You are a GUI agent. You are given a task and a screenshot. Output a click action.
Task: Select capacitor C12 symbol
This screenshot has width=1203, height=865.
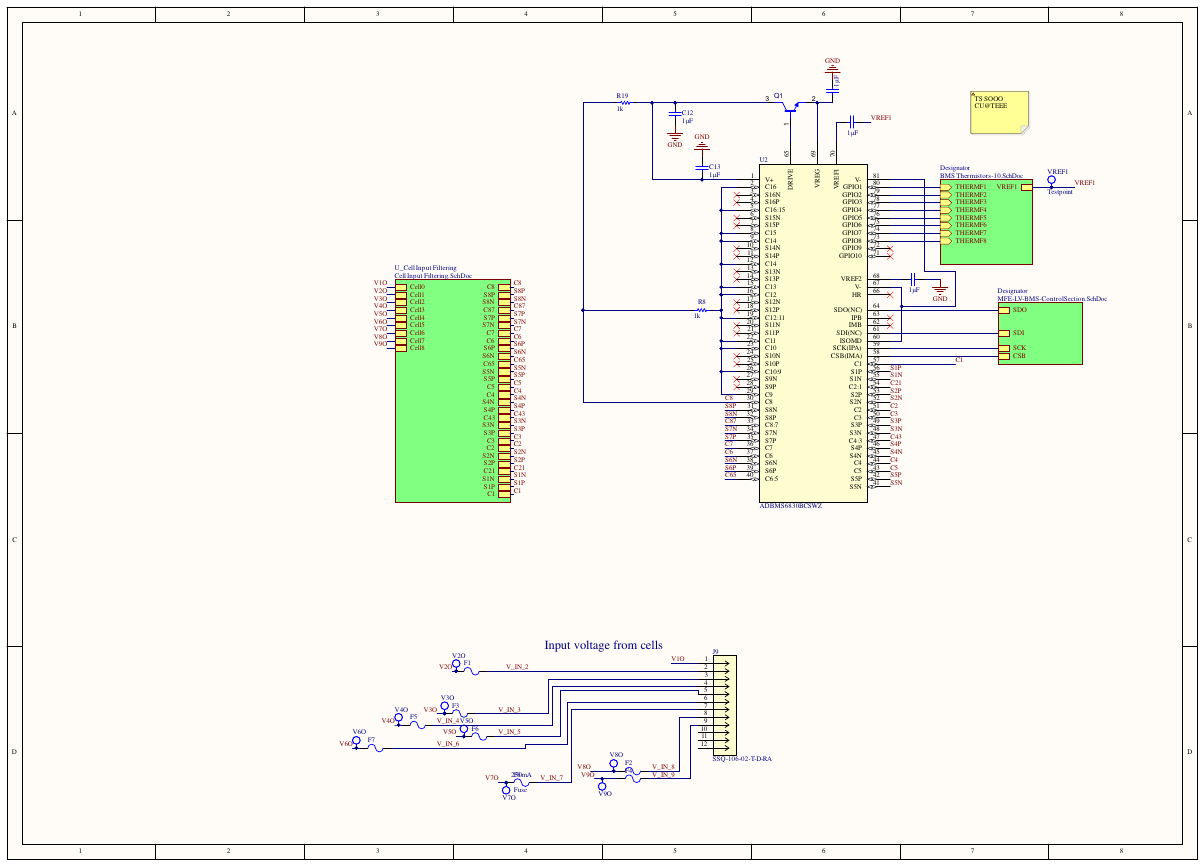(675, 116)
